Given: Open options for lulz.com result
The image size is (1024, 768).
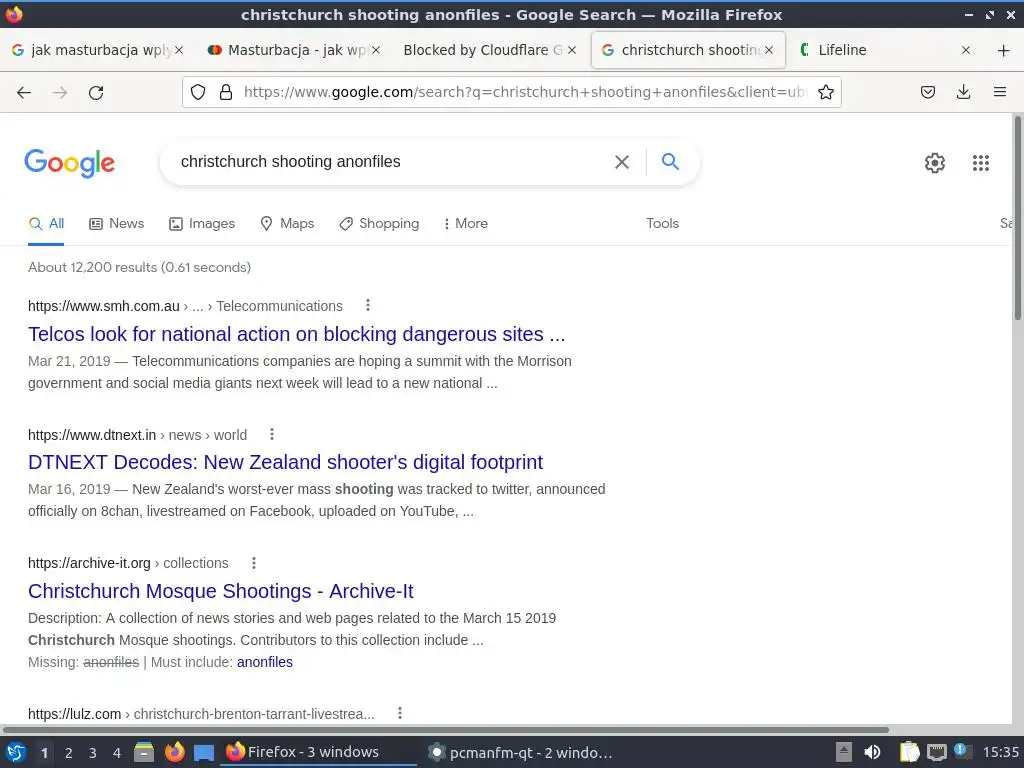Looking at the screenshot, I should tap(400, 713).
